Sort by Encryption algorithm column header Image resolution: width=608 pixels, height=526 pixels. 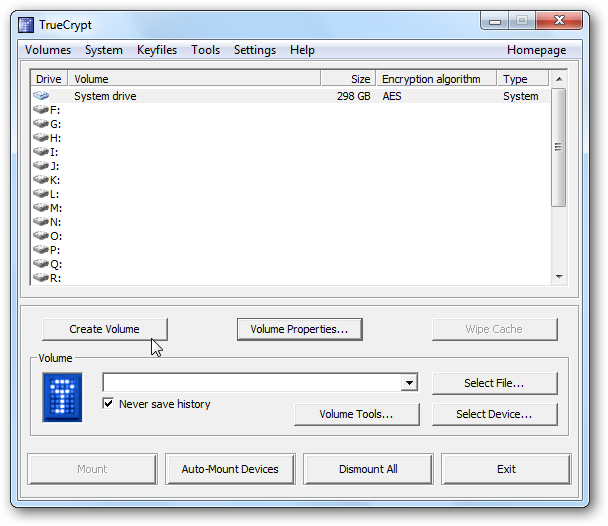point(437,79)
